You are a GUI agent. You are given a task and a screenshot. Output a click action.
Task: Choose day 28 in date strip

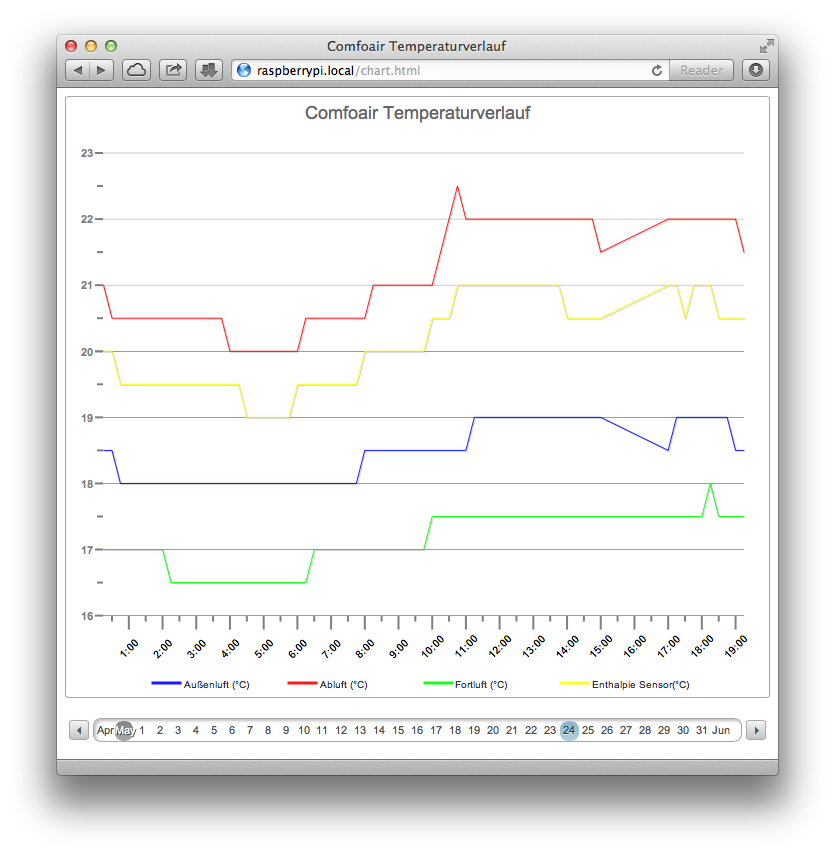pos(645,730)
